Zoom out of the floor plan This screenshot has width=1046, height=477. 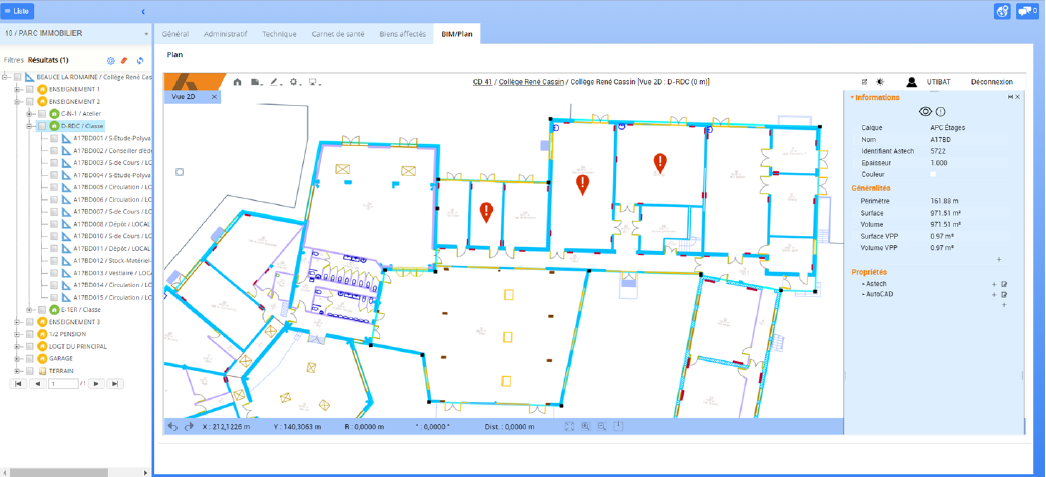point(602,426)
